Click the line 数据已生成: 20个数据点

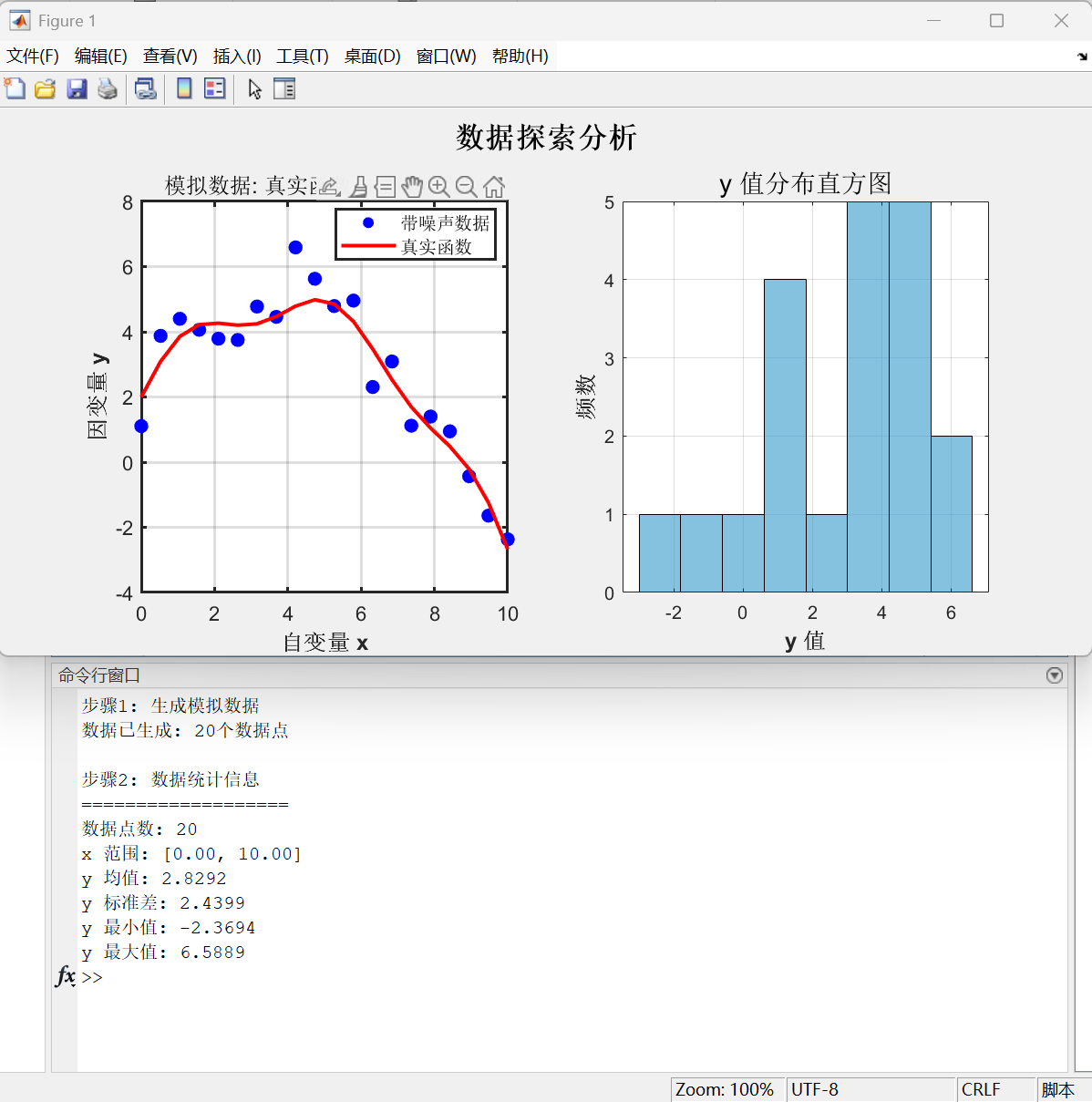pyautogui.click(x=185, y=730)
